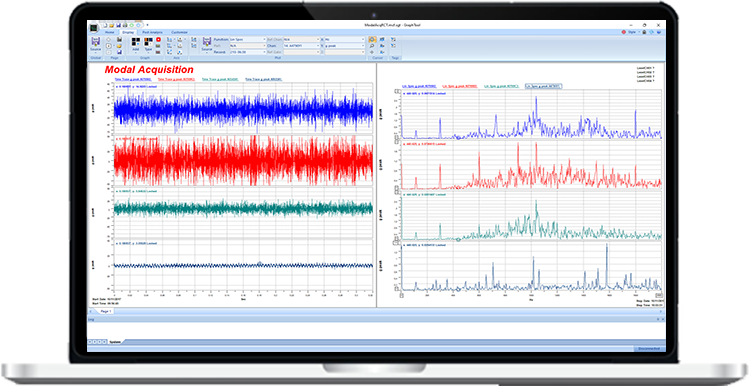
Task: Click the Modal Acquisition title text
Action: point(149,70)
